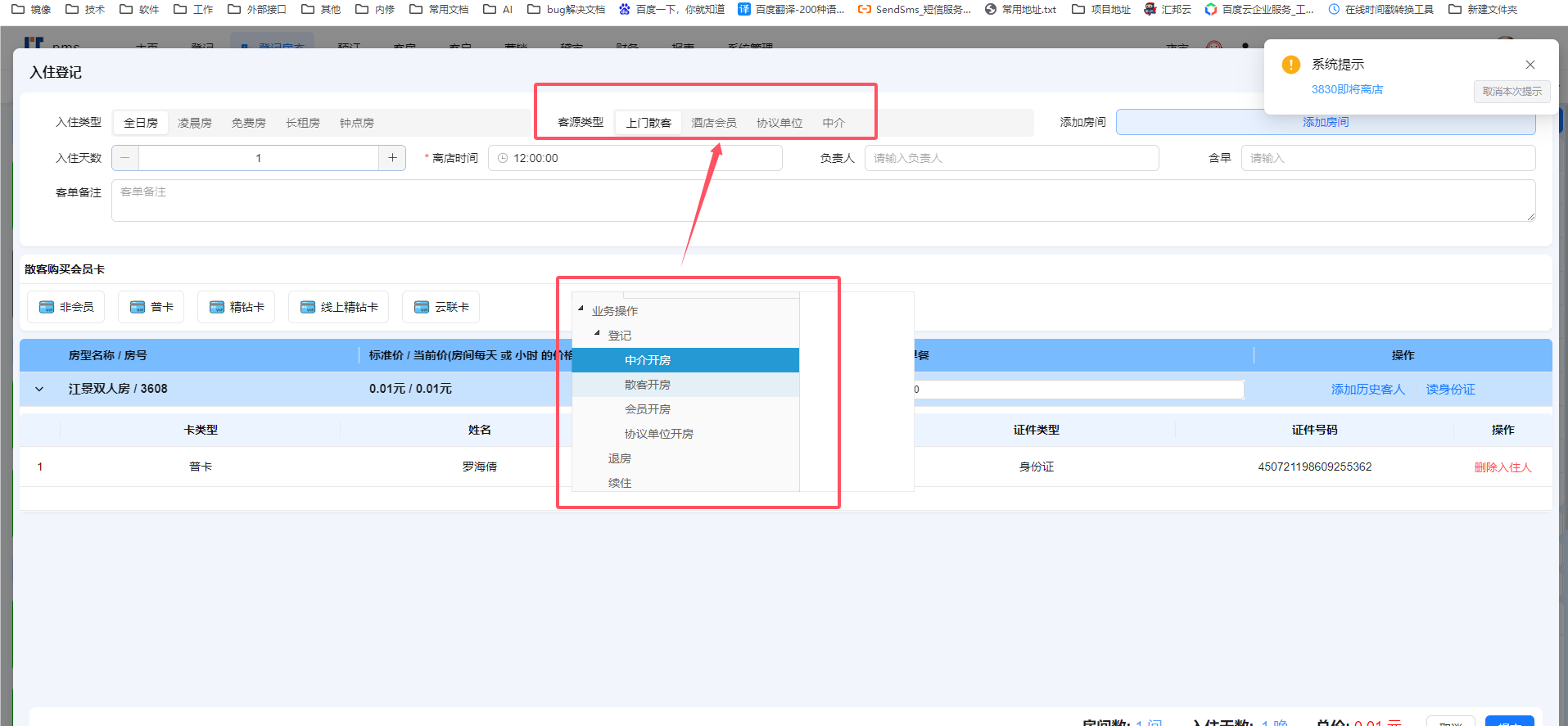Collapse the 江景双人房 / 3608 row

coord(39,389)
